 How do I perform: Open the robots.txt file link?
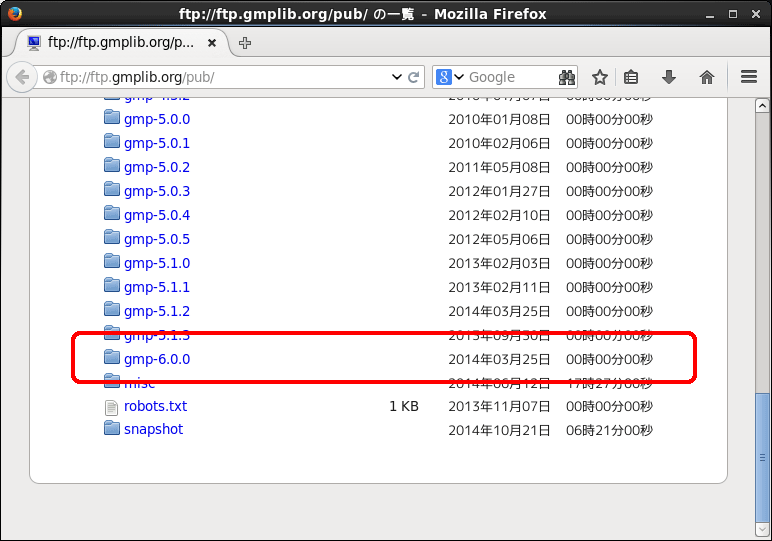155,406
